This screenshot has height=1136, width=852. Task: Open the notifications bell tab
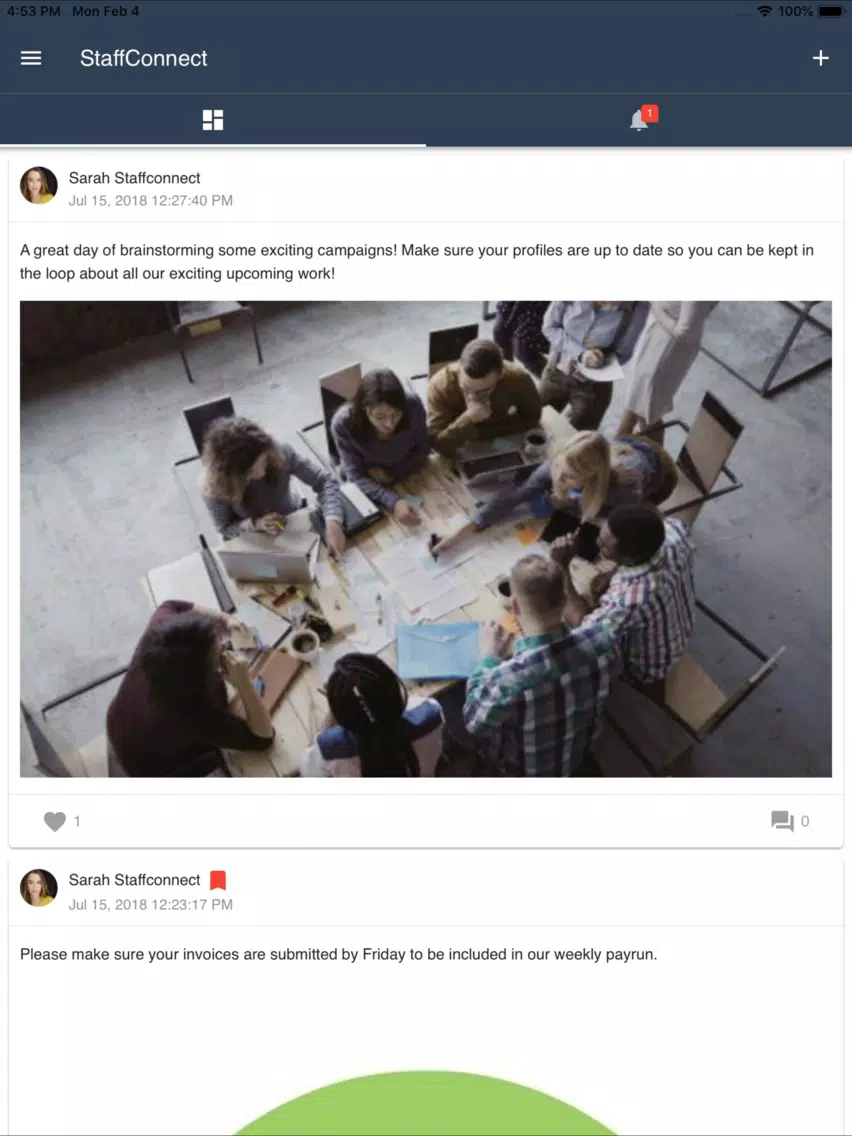click(x=638, y=120)
